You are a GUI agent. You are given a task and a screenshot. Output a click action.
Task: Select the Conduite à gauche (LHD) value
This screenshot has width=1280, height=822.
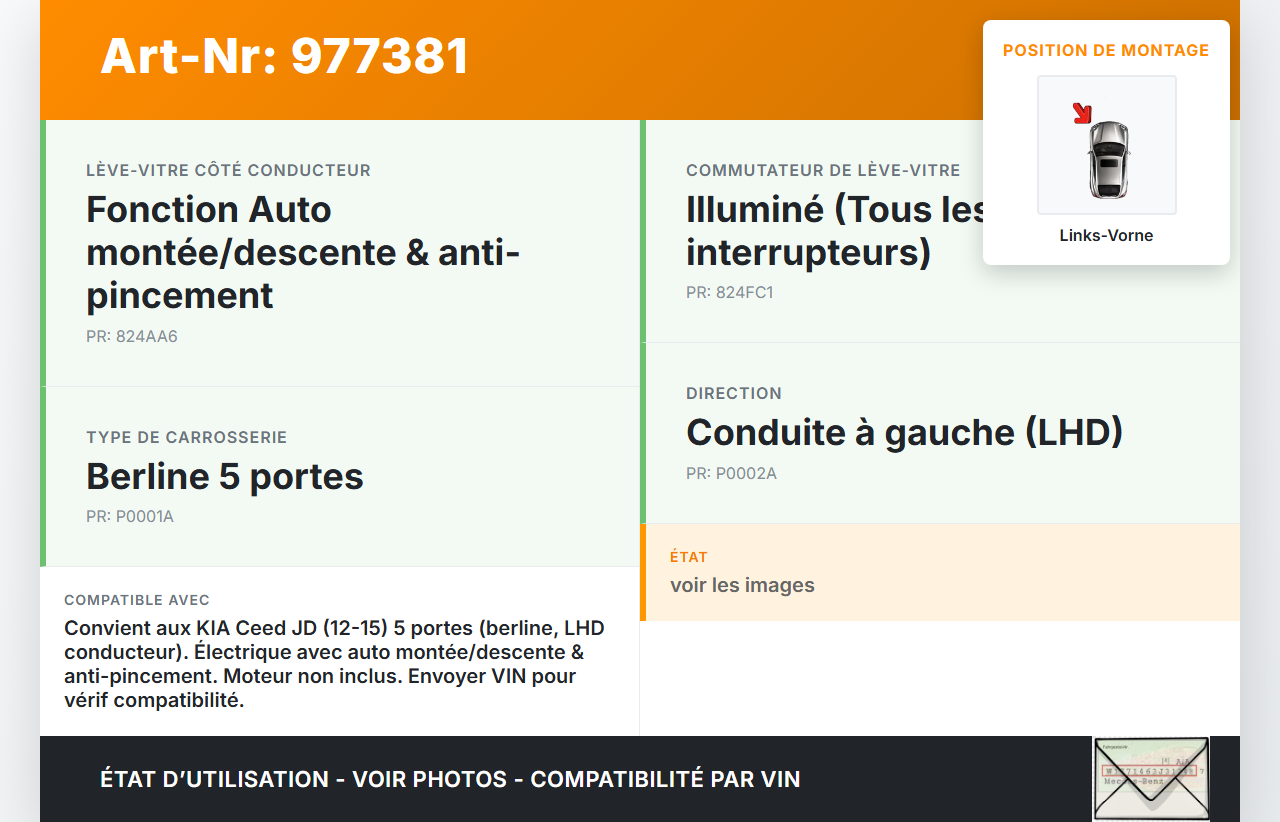[x=905, y=432]
